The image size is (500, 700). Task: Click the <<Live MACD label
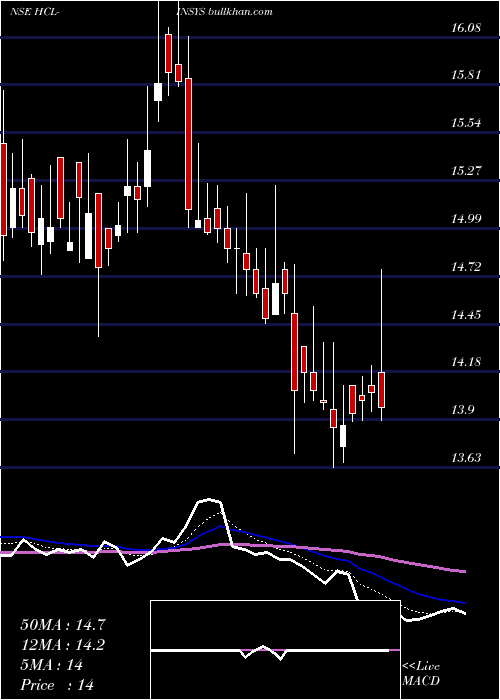(421, 673)
